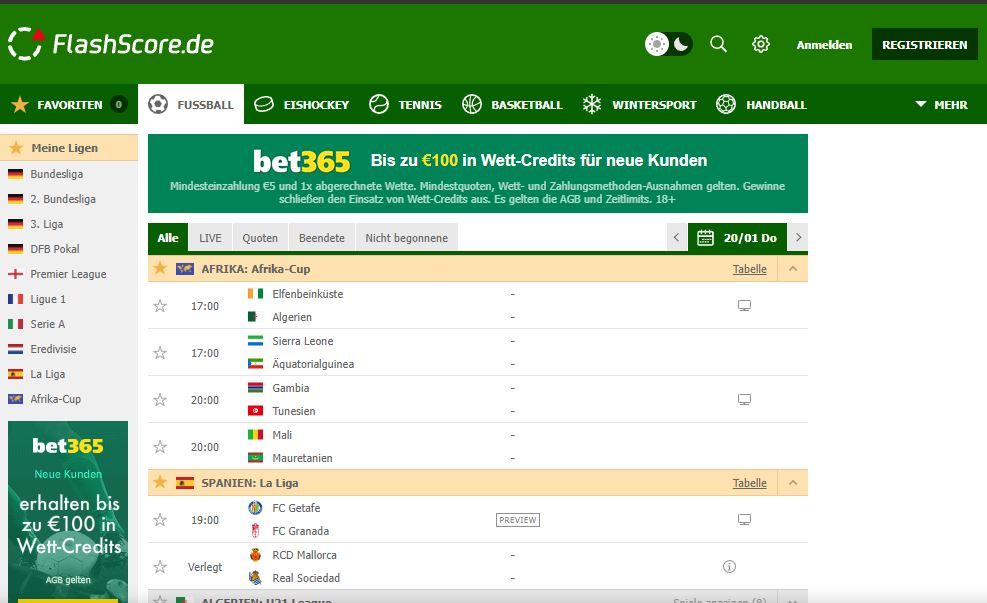
Task: Select LIVE matches filter tab
Action: click(x=210, y=238)
